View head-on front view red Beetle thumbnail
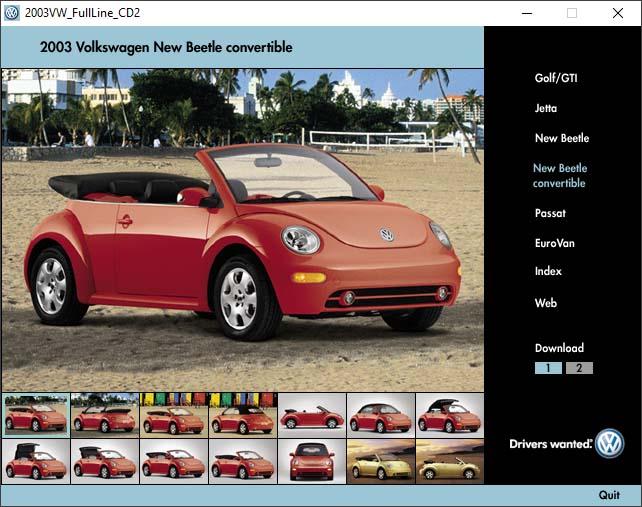The height and width of the screenshot is (507, 642). coord(312,461)
